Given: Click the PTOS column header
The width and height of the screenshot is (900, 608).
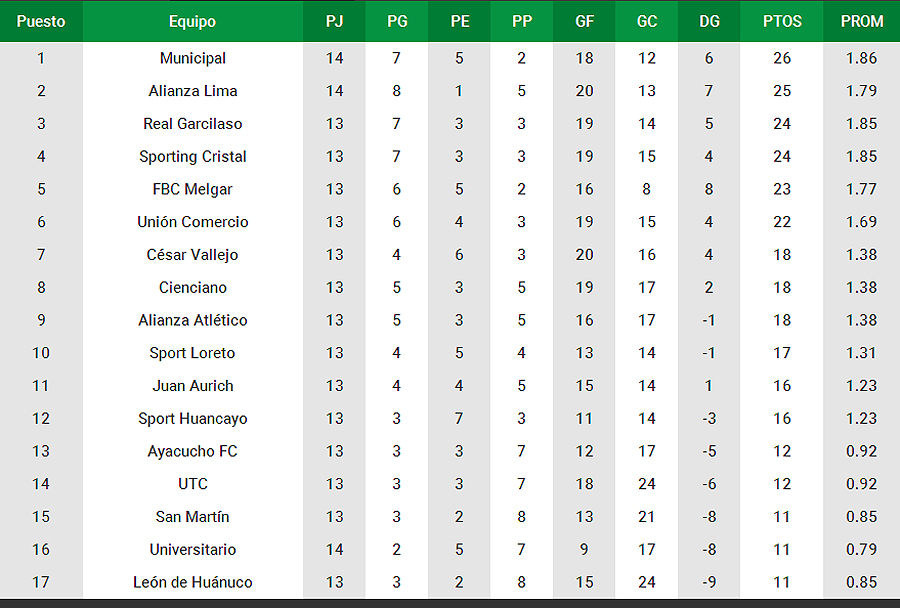Looking at the screenshot, I should click(x=782, y=21).
